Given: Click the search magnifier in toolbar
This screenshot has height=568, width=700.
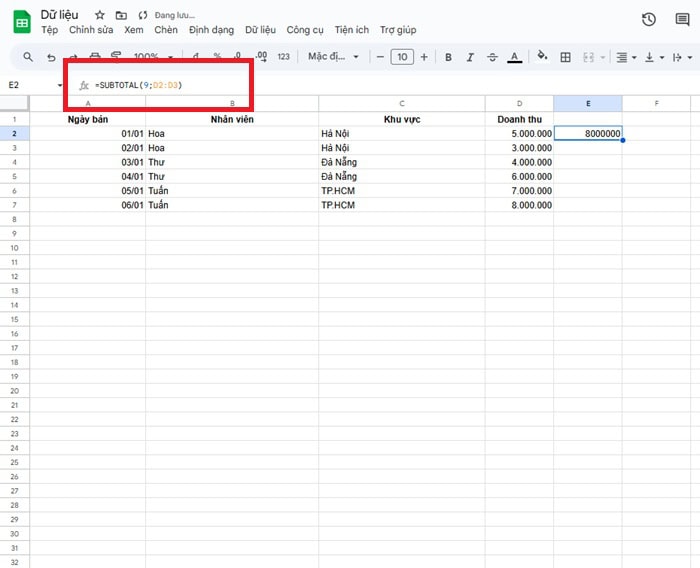Looking at the screenshot, I should (x=28, y=57).
